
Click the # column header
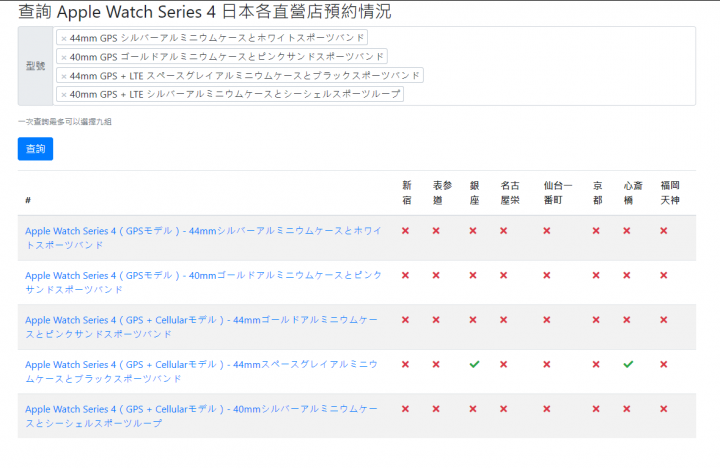pos(28,200)
